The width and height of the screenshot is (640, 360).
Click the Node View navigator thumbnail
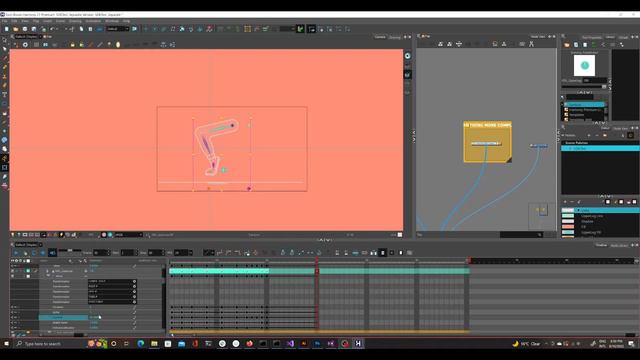[x=542, y=216]
